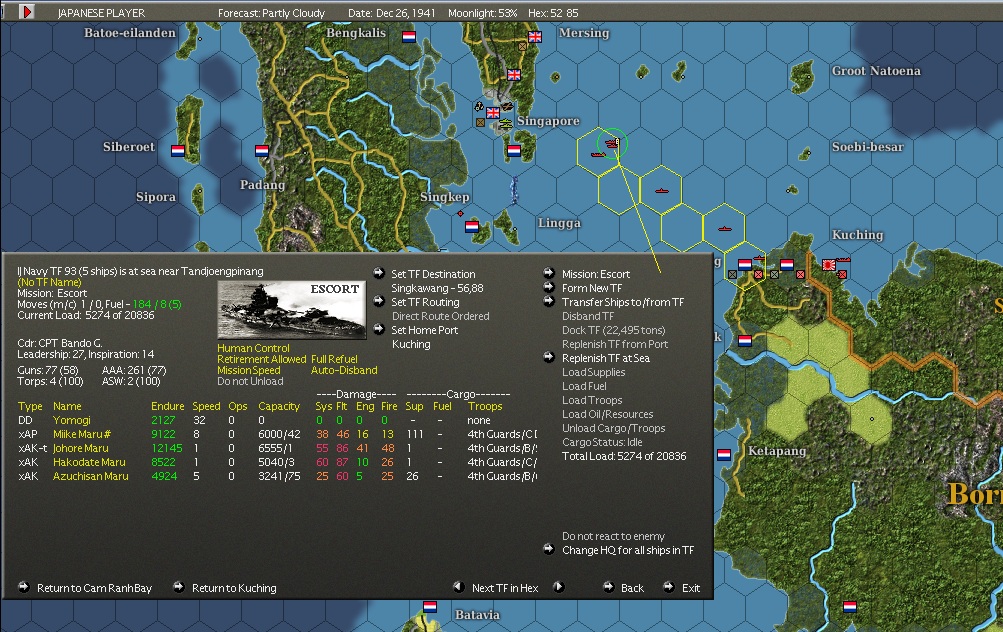Image resolution: width=1003 pixels, height=632 pixels.
Task: Click the arrow icon beside Set Home Port
Action: tap(379, 329)
